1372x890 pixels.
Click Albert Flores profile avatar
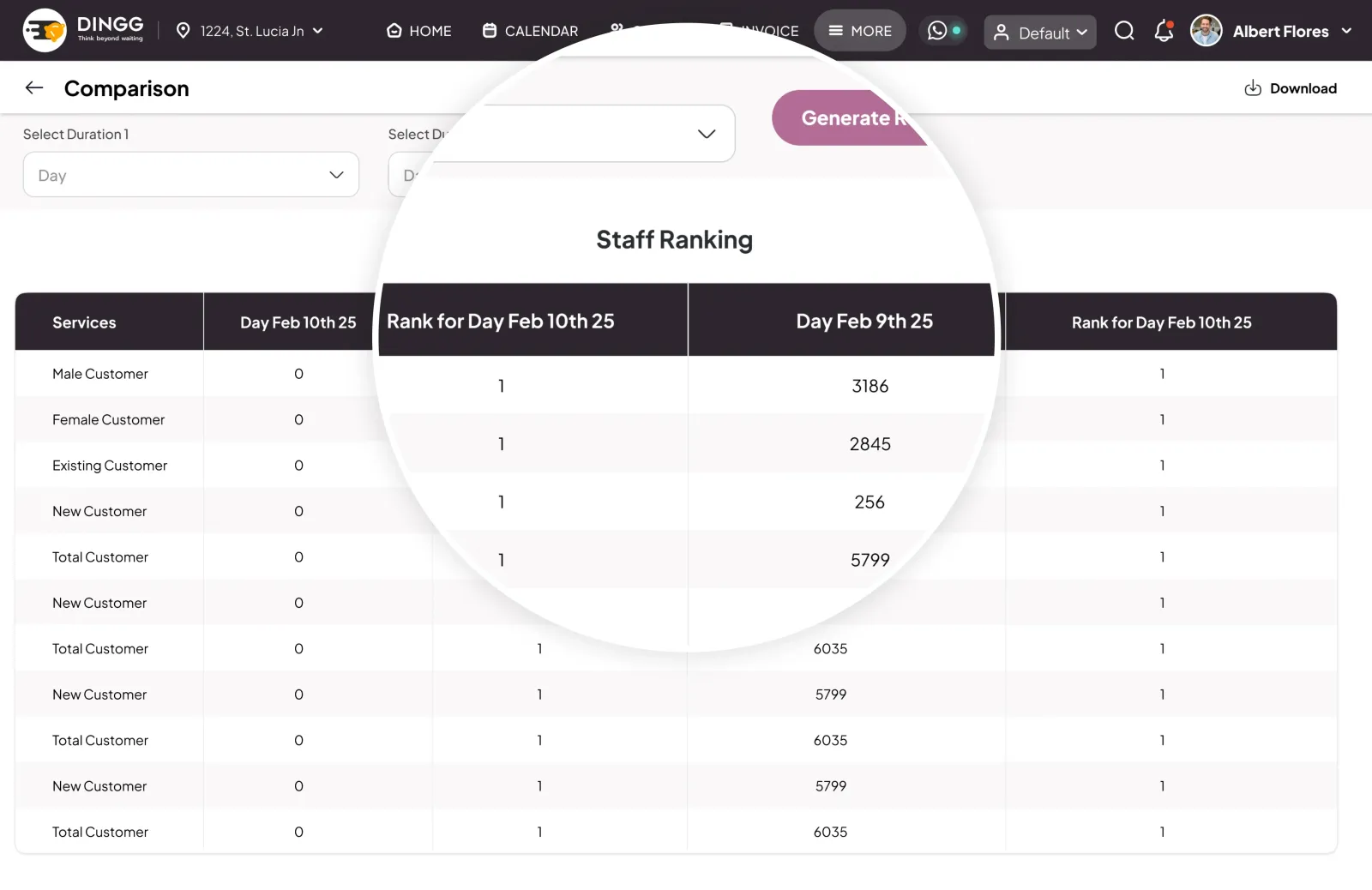[x=1206, y=31]
